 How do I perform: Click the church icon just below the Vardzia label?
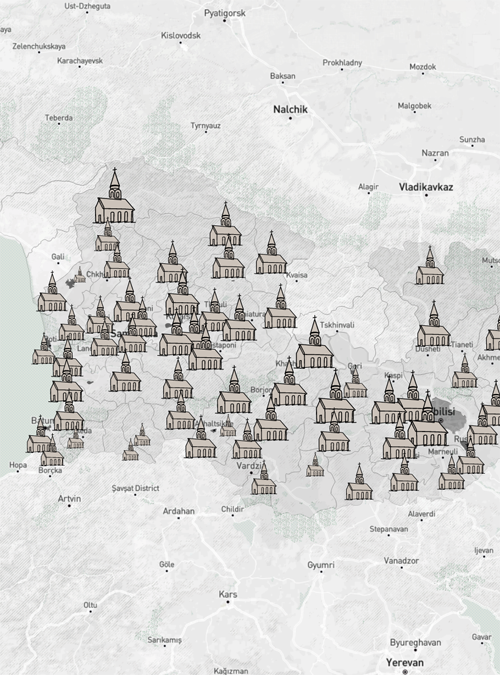(264, 478)
